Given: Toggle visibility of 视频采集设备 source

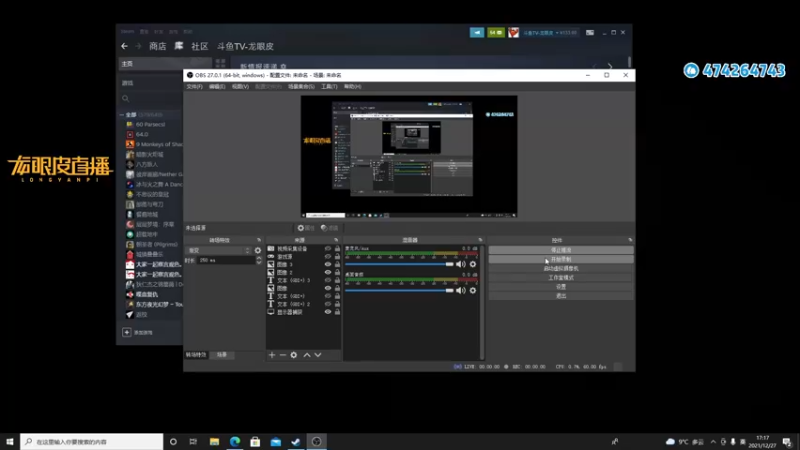Looking at the screenshot, I should (328, 248).
